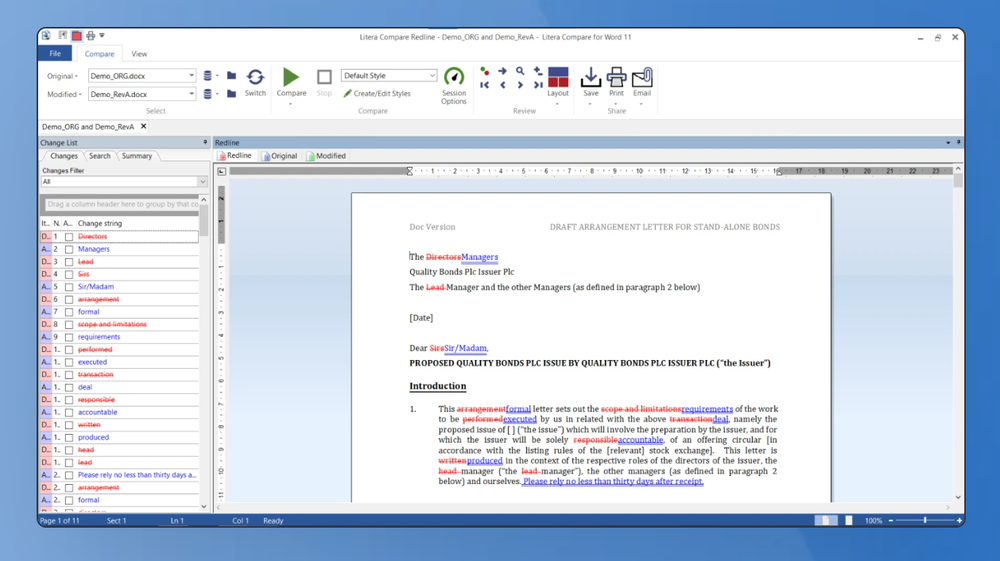Jump to the last change icon
The width and height of the screenshot is (1000, 561).
tap(538, 85)
